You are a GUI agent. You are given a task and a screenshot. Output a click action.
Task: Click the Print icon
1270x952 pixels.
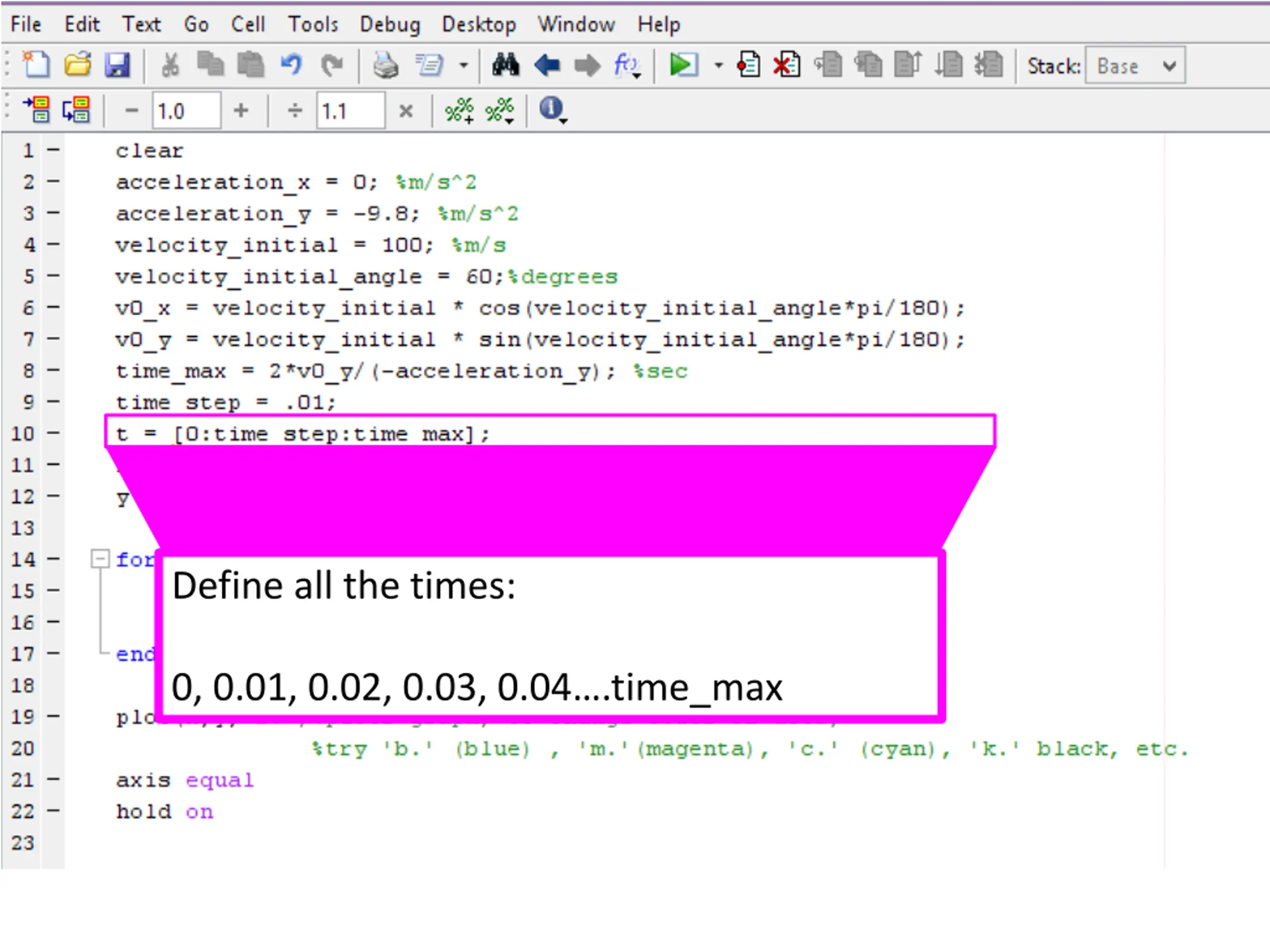[386, 65]
